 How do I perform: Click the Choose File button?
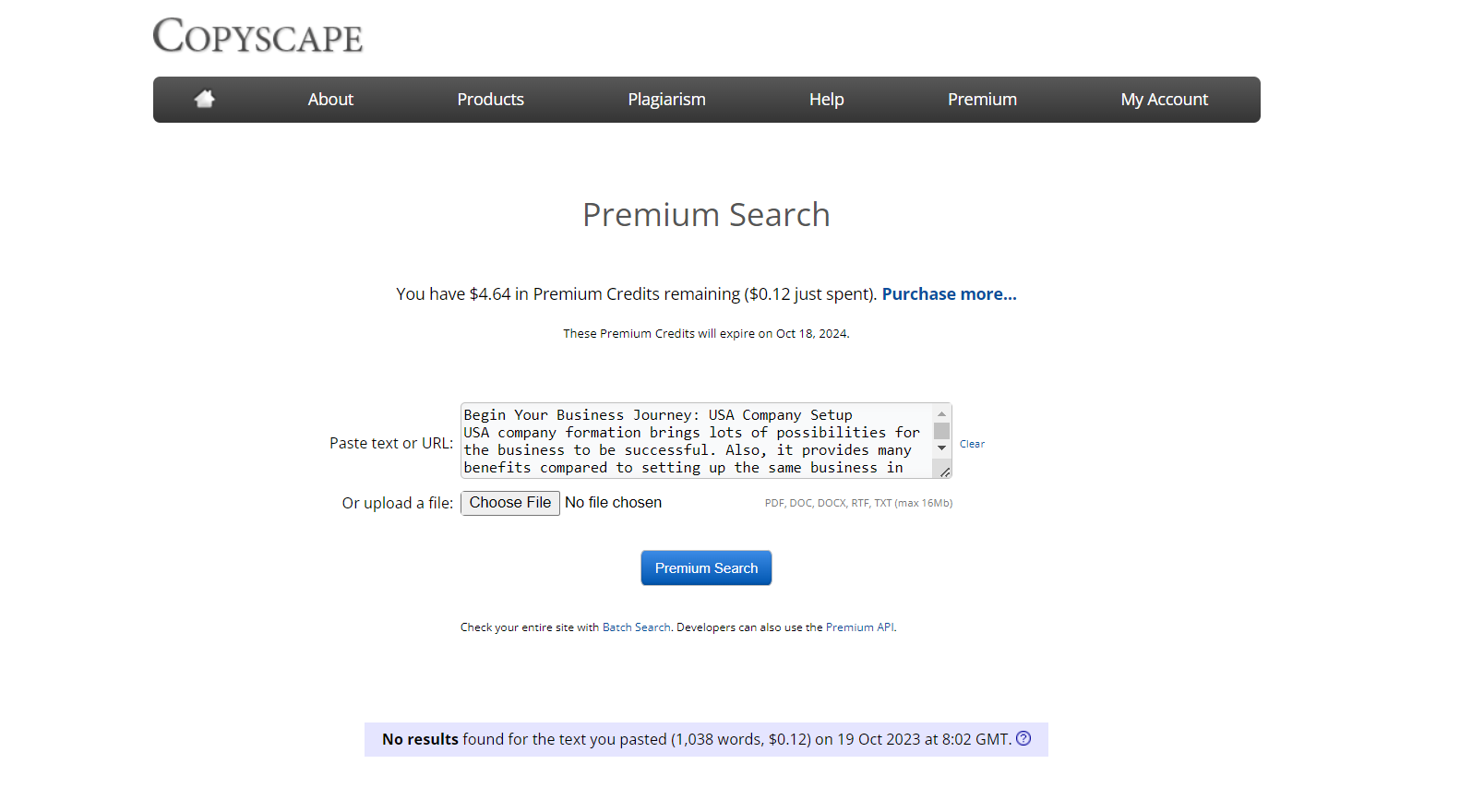point(510,503)
